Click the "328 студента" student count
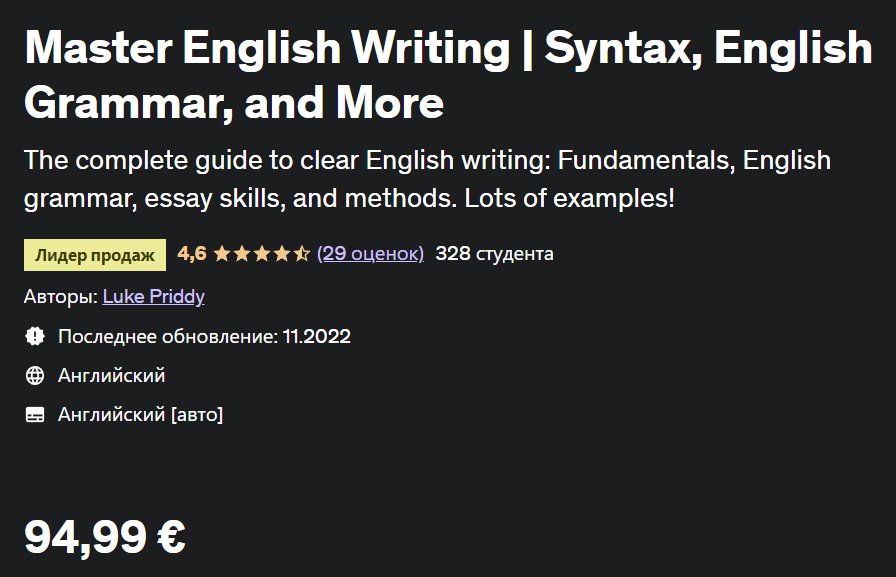The width and height of the screenshot is (896, 577). (x=494, y=254)
